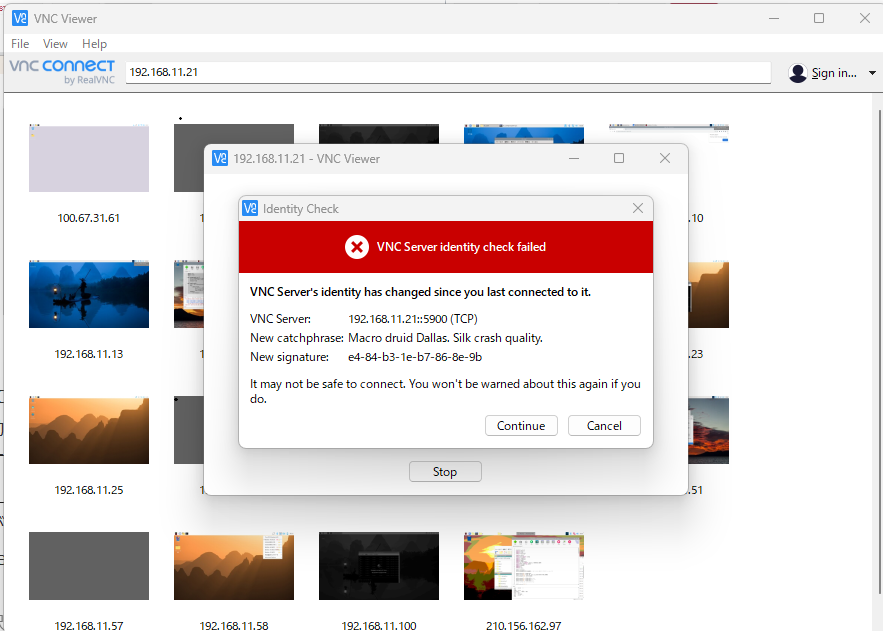Click the 100.67.31.61 label text
Screen dimensions: 883x631
[x=89, y=218]
